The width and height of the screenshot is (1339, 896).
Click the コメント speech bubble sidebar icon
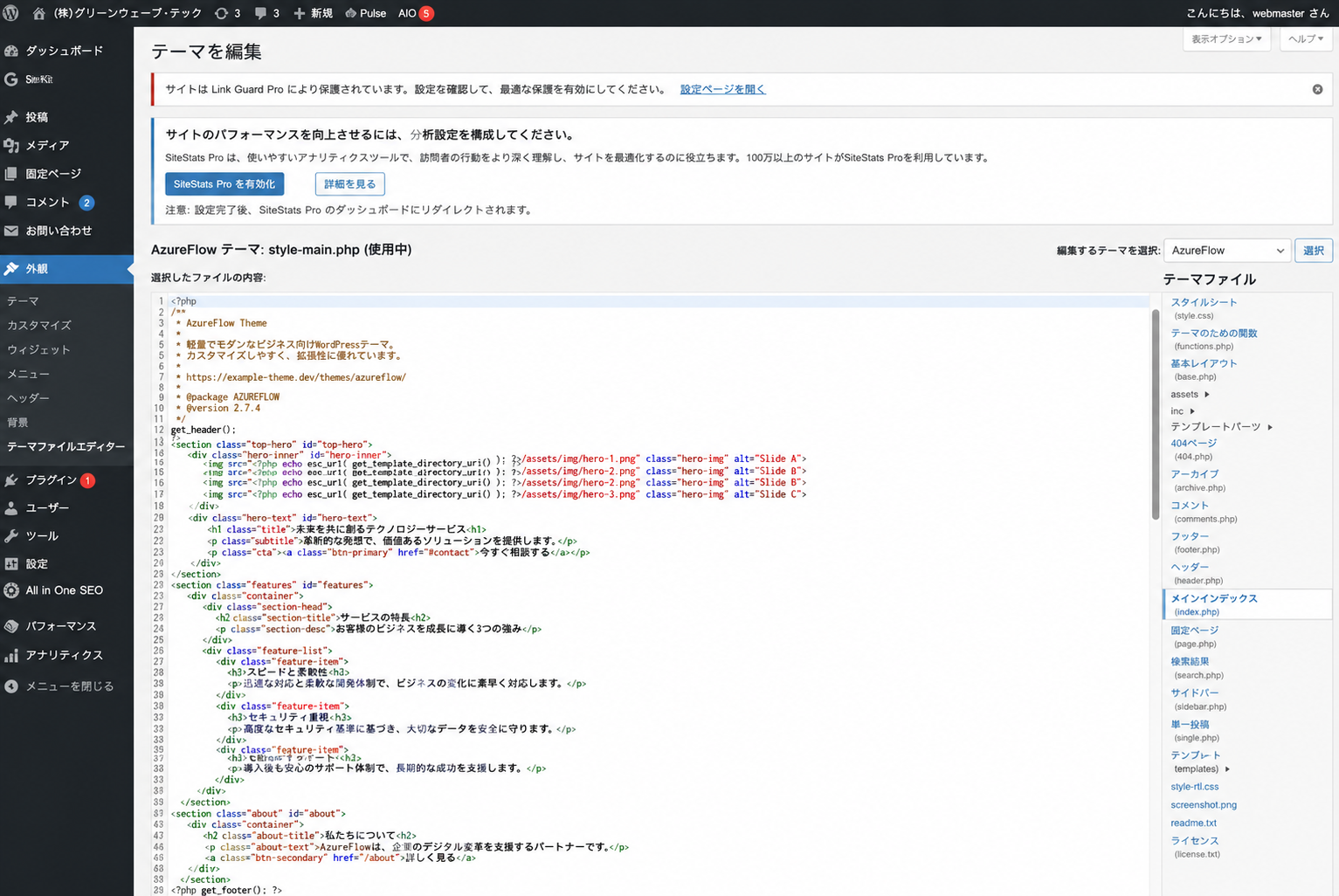pos(11,202)
